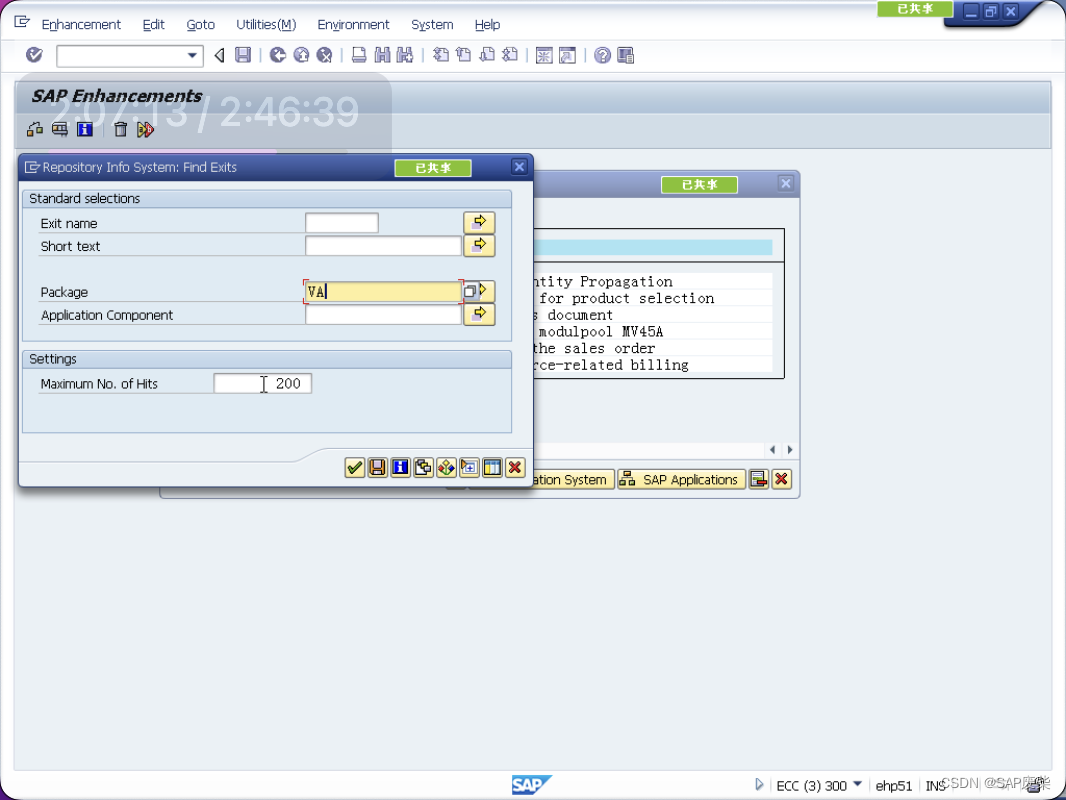Open the Help menu
1066x800 pixels.
coord(487,24)
